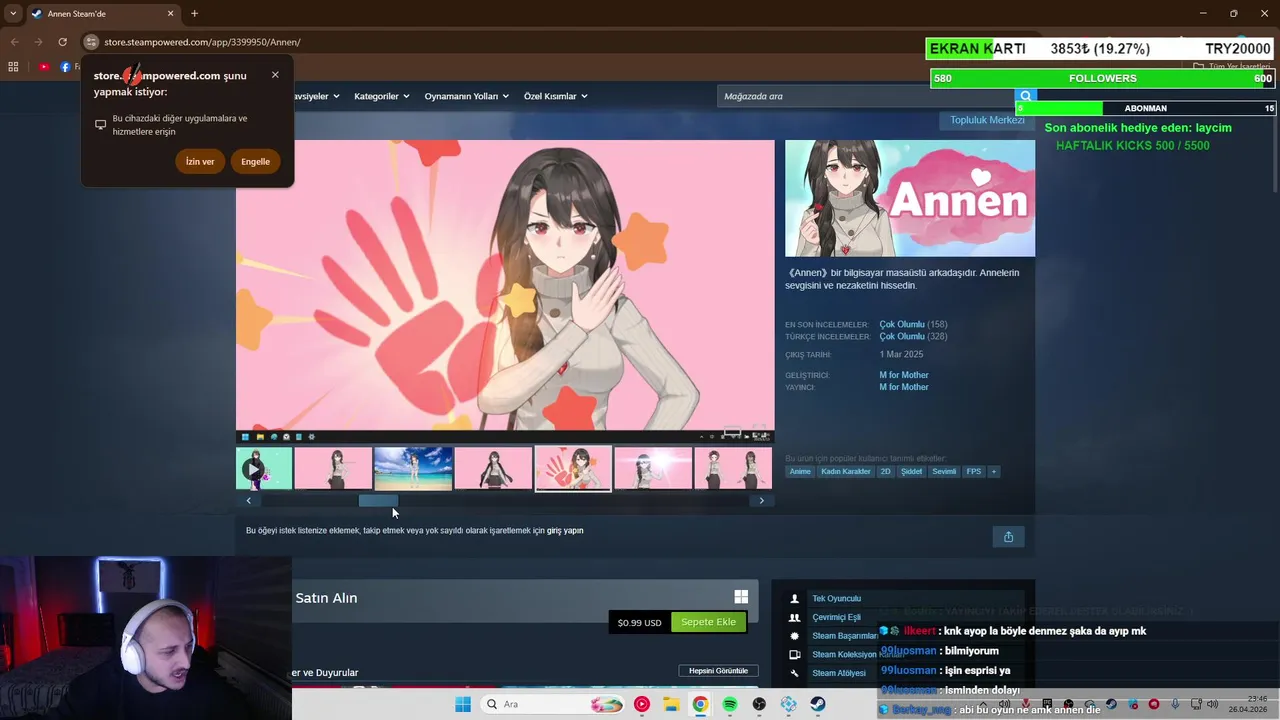Viewport: 1280px width, 720px height.
Task: Open the Çevrimiçi Eşli feature link
Action: pos(836,617)
